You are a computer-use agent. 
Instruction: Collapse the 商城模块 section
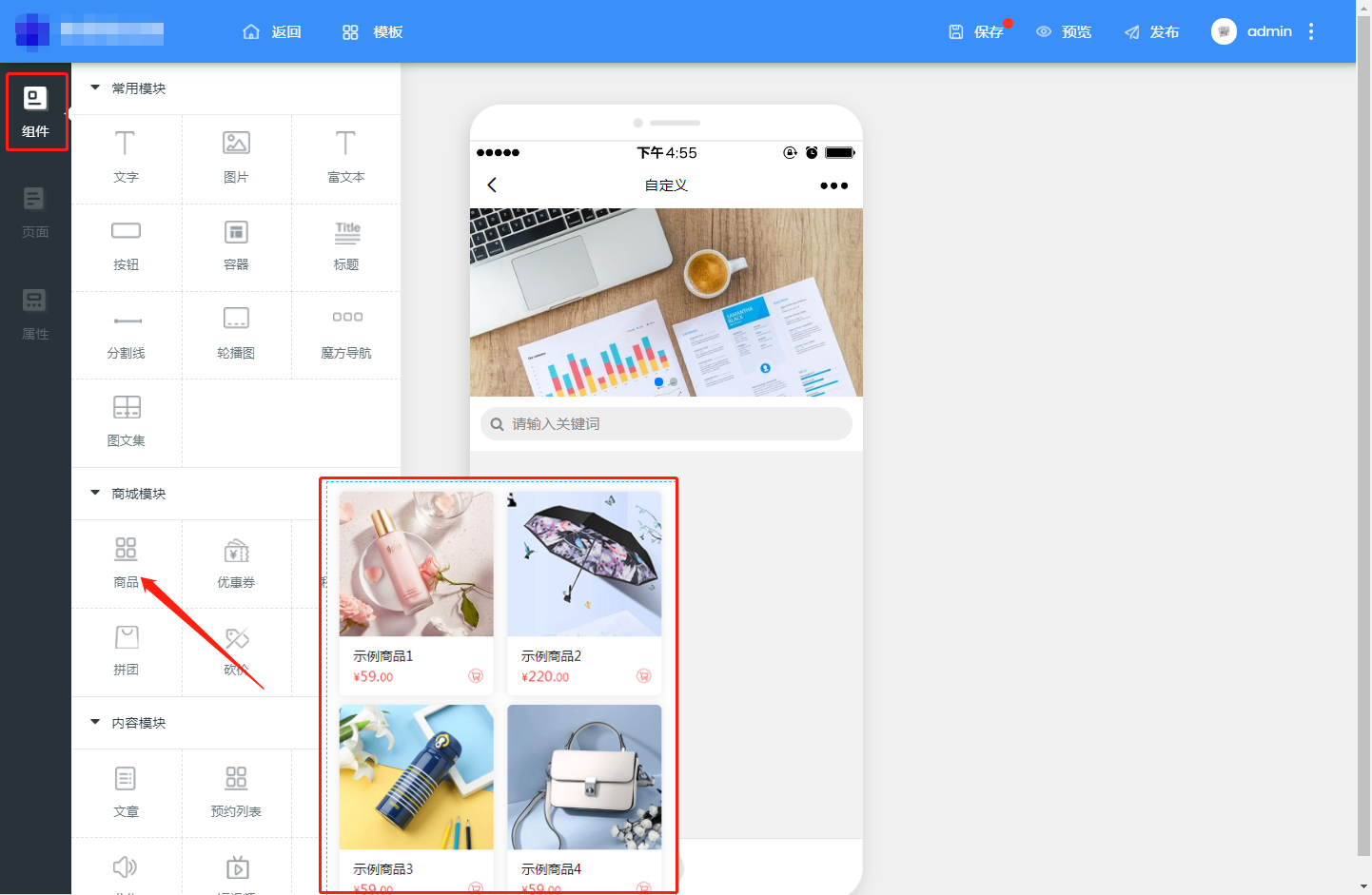[x=95, y=493]
